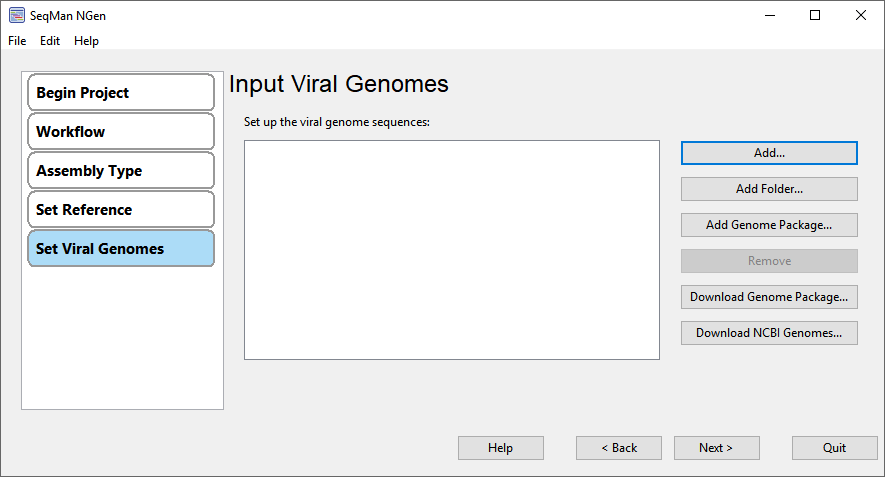Click the Remove button
The height and width of the screenshot is (477, 885).
point(769,261)
